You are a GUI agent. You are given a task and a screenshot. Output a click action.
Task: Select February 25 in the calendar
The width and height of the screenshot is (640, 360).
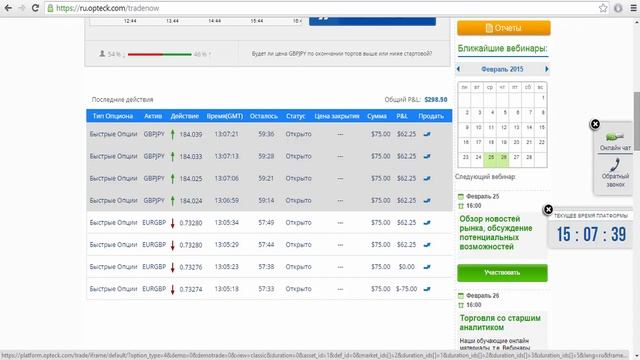click(490, 159)
